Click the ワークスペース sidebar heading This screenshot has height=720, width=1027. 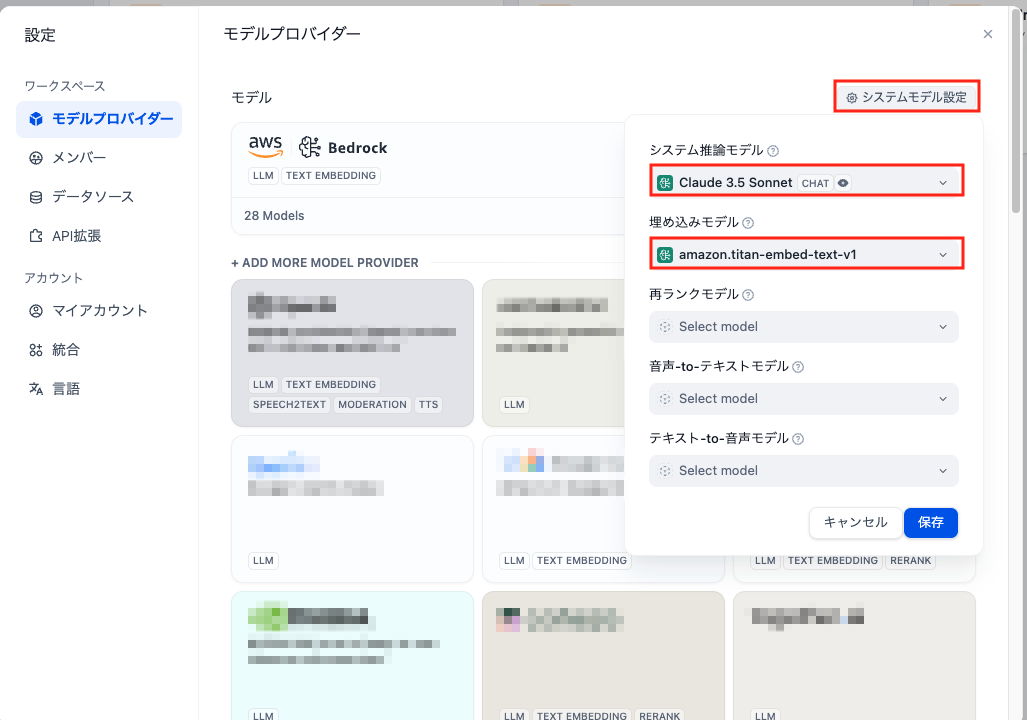65,86
